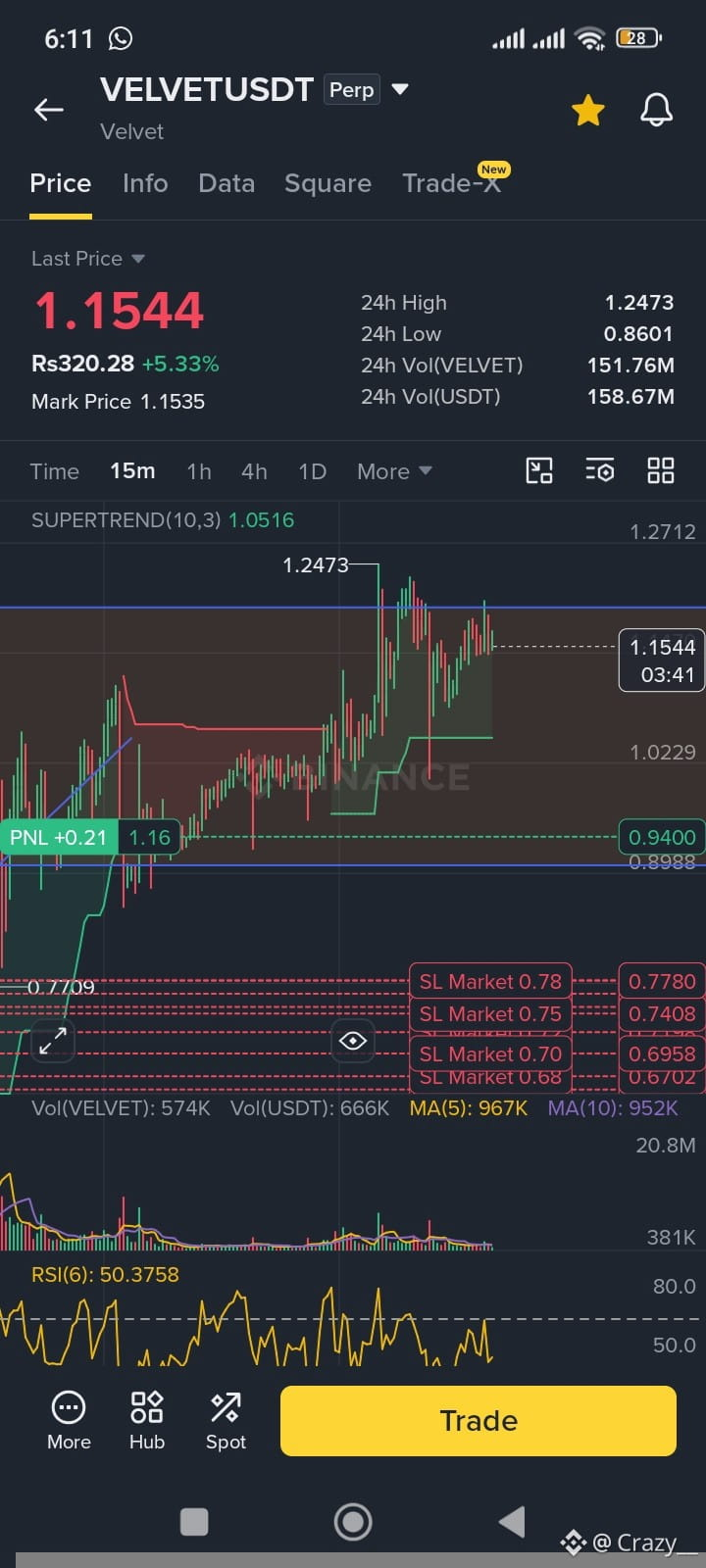Switch to the Spot market icon
The image size is (706, 1568).
[226, 1420]
